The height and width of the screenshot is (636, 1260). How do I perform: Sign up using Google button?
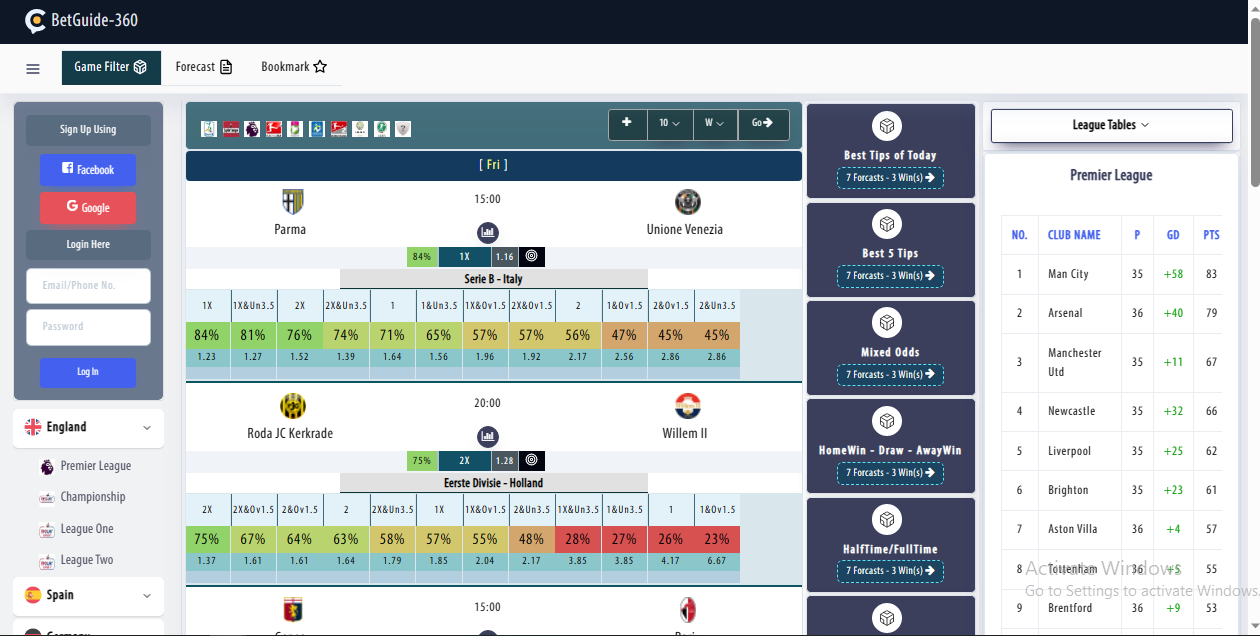point(88,208)
